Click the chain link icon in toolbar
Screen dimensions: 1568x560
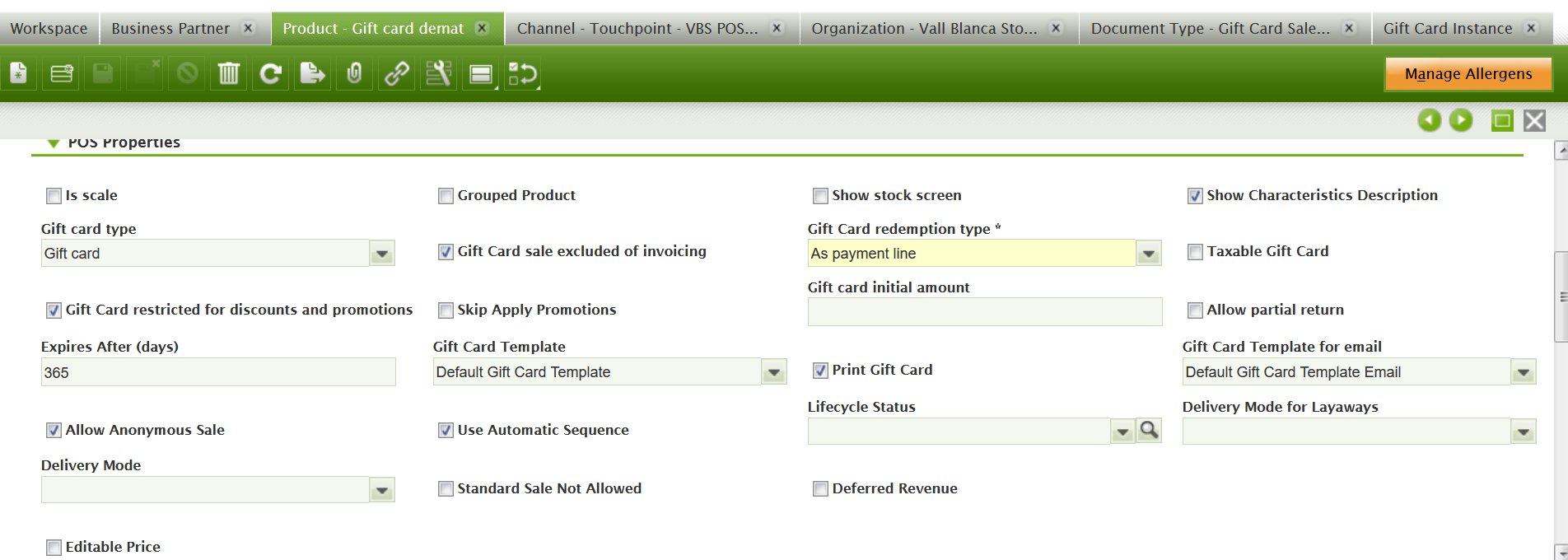pyautogui.click(x=397, y=74)
